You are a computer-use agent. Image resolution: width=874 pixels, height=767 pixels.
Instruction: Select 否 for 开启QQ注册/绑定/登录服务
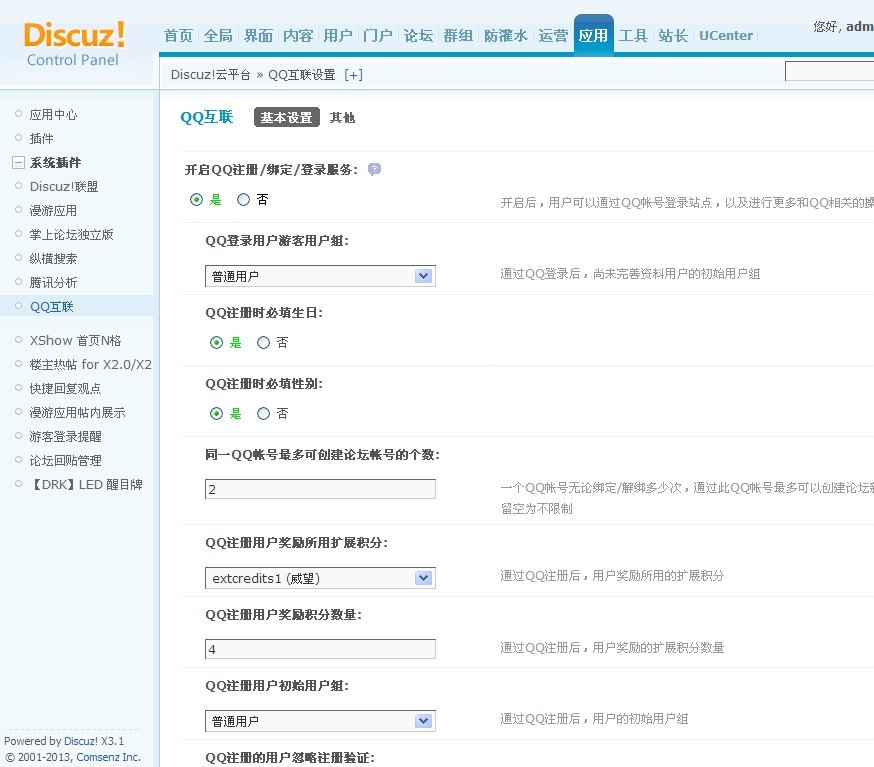point(244,200)
